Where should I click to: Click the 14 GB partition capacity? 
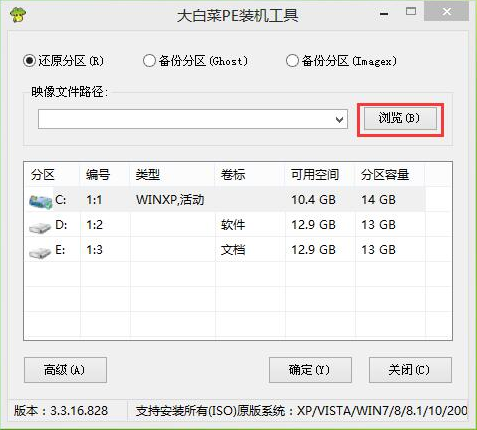[379, 200]
